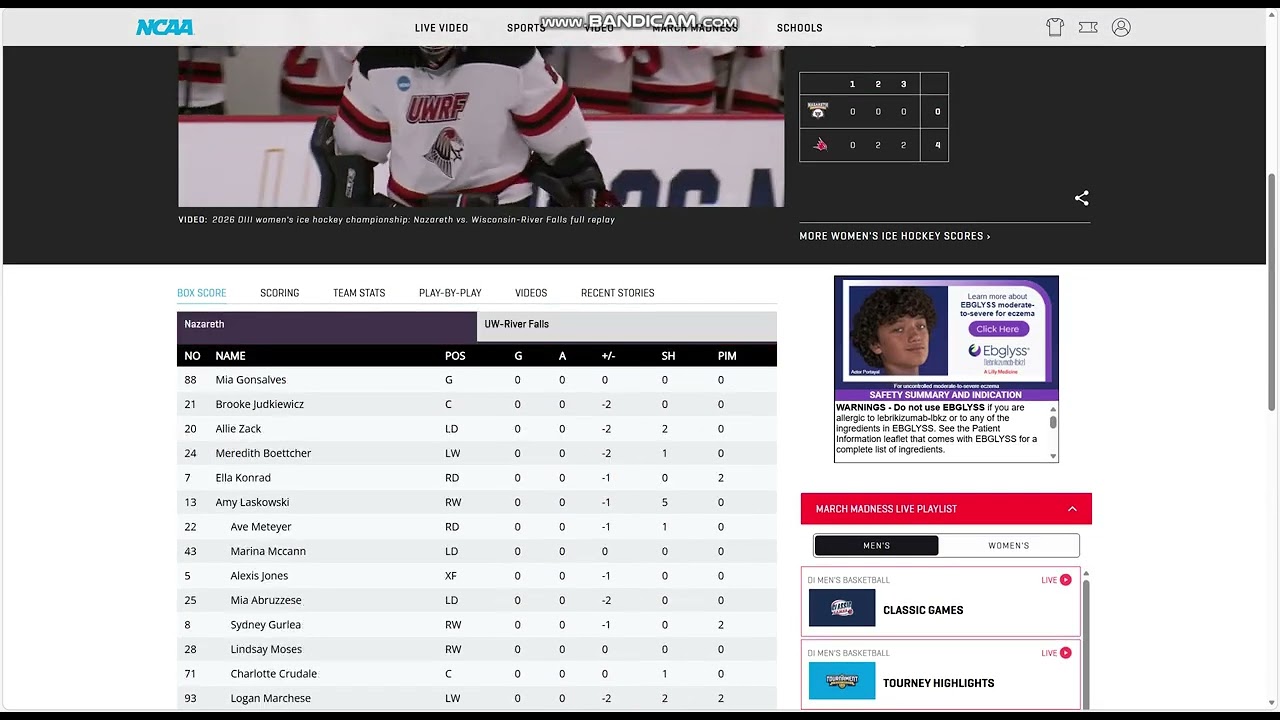The image size is (1280, 720).
Task: Click player name Mia Abruzzese
Action: [266, 600]
